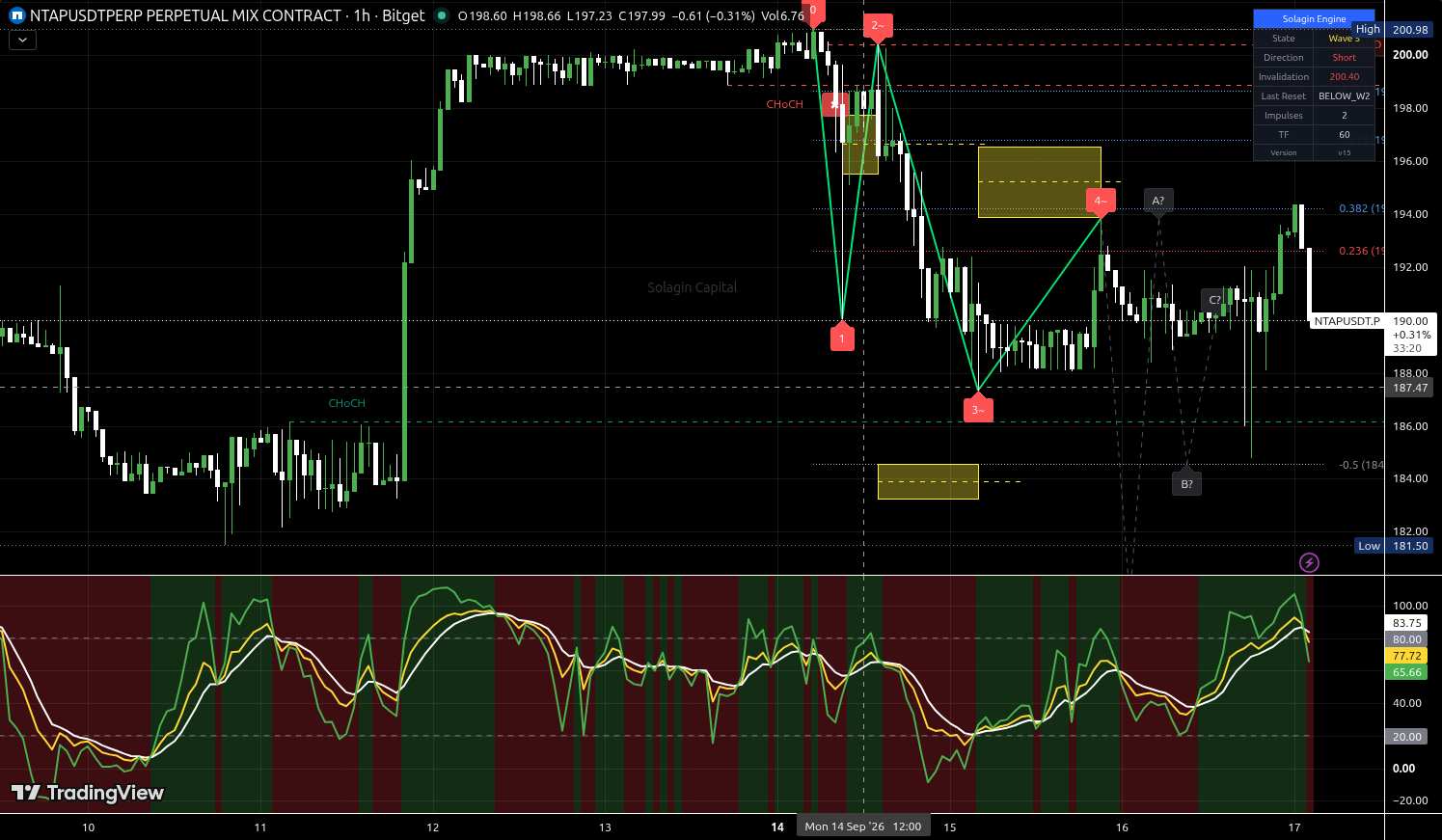Click date 11 on the time axis
This screenshot has height=840, width=1442.
coord(260,827)
